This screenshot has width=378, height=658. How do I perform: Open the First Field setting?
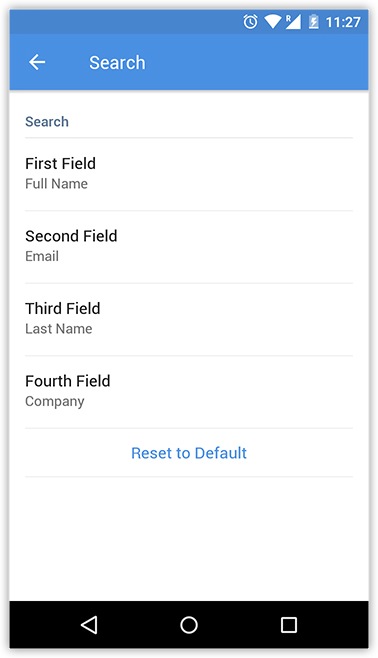pos(189,174)
